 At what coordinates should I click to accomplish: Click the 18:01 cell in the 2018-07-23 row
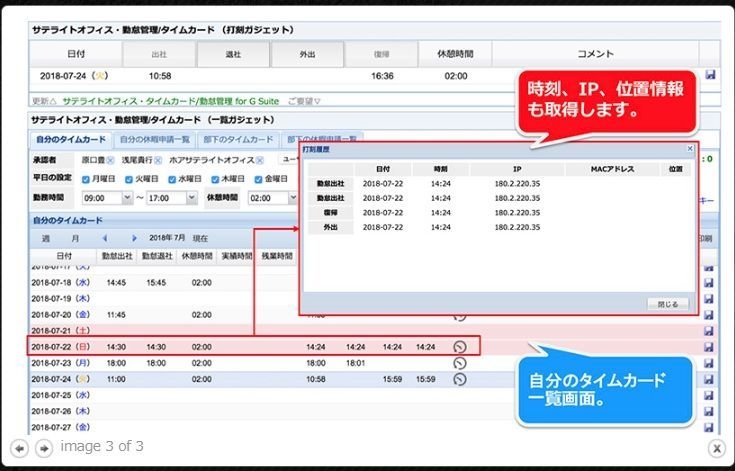[355, 363]
